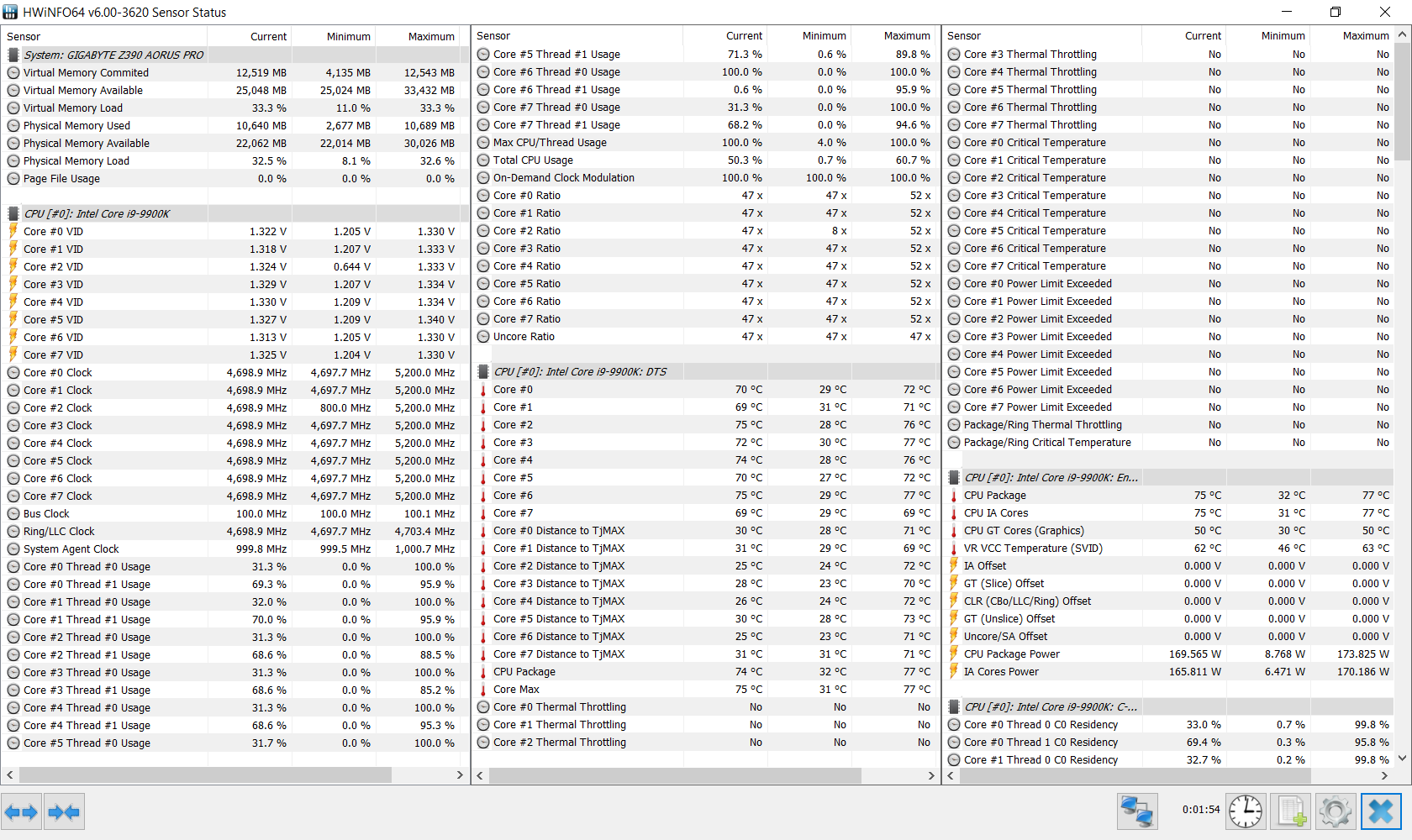The height and width of the screenshot is (840, 1412).
Task: Click the circle icon beside Total CPU Usage
Action: pyautogui.click(x=483, y=160)
